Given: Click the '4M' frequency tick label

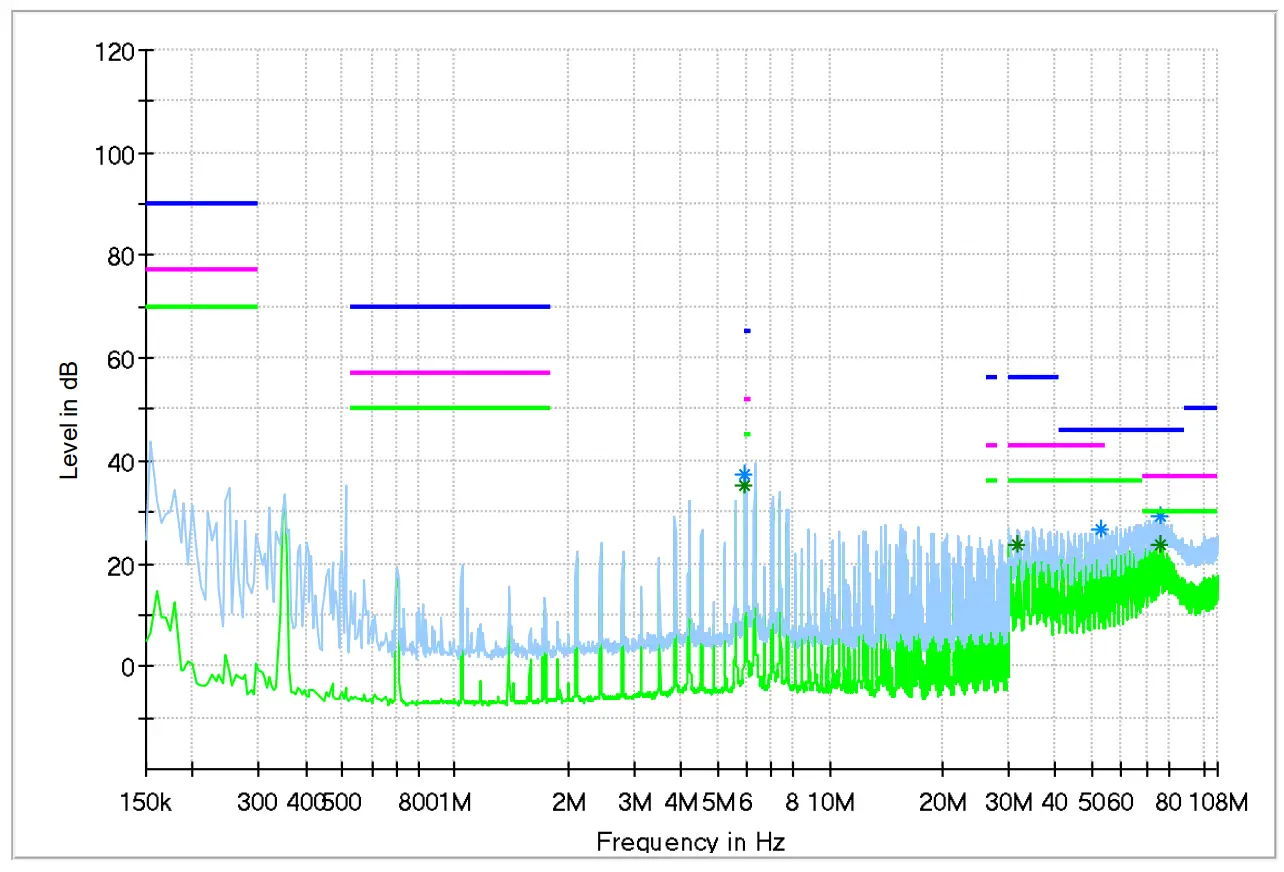Looking at the screenshot, I should [681, 802].
